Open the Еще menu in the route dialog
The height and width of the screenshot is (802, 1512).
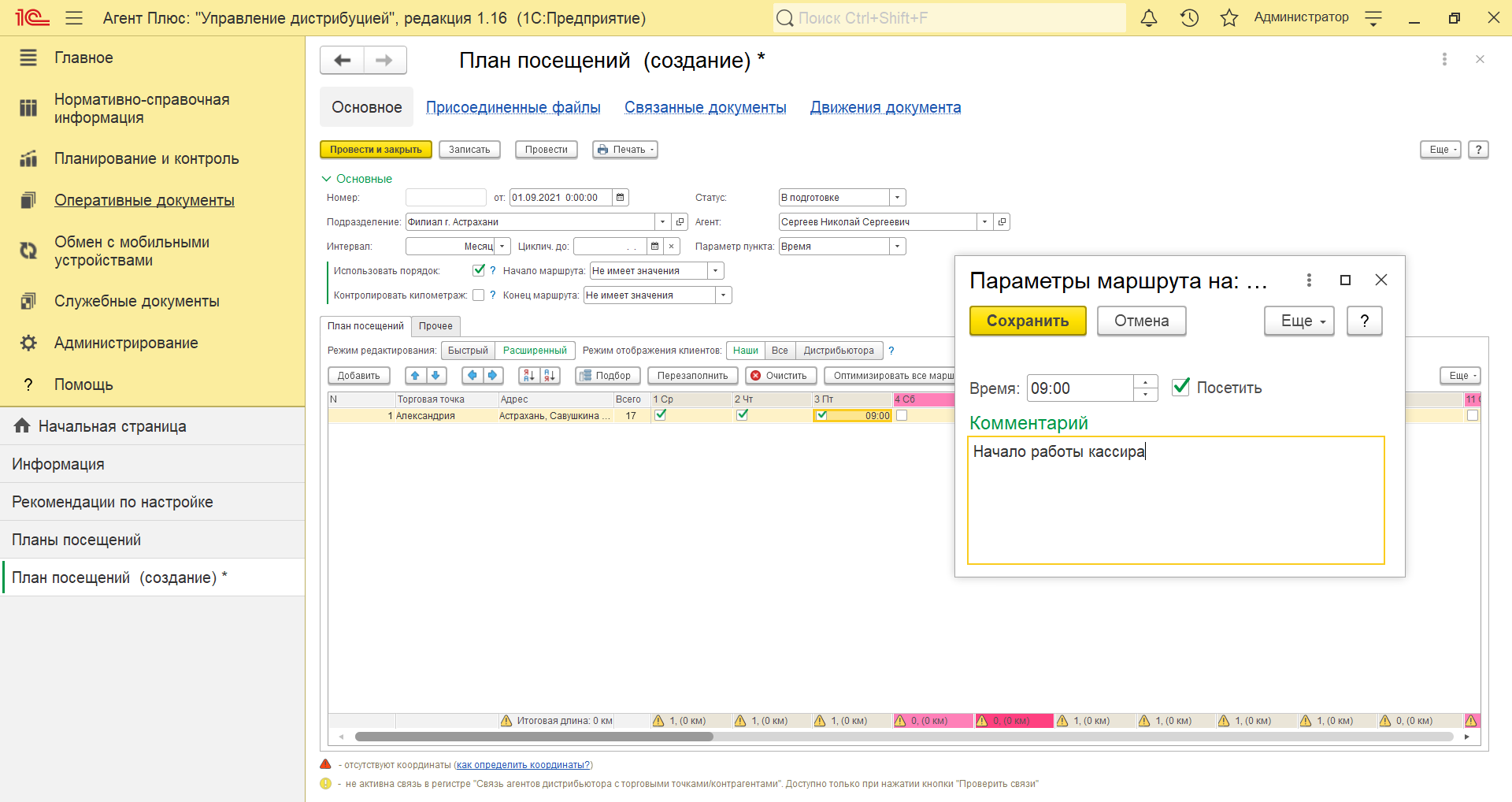[1299, 321]
